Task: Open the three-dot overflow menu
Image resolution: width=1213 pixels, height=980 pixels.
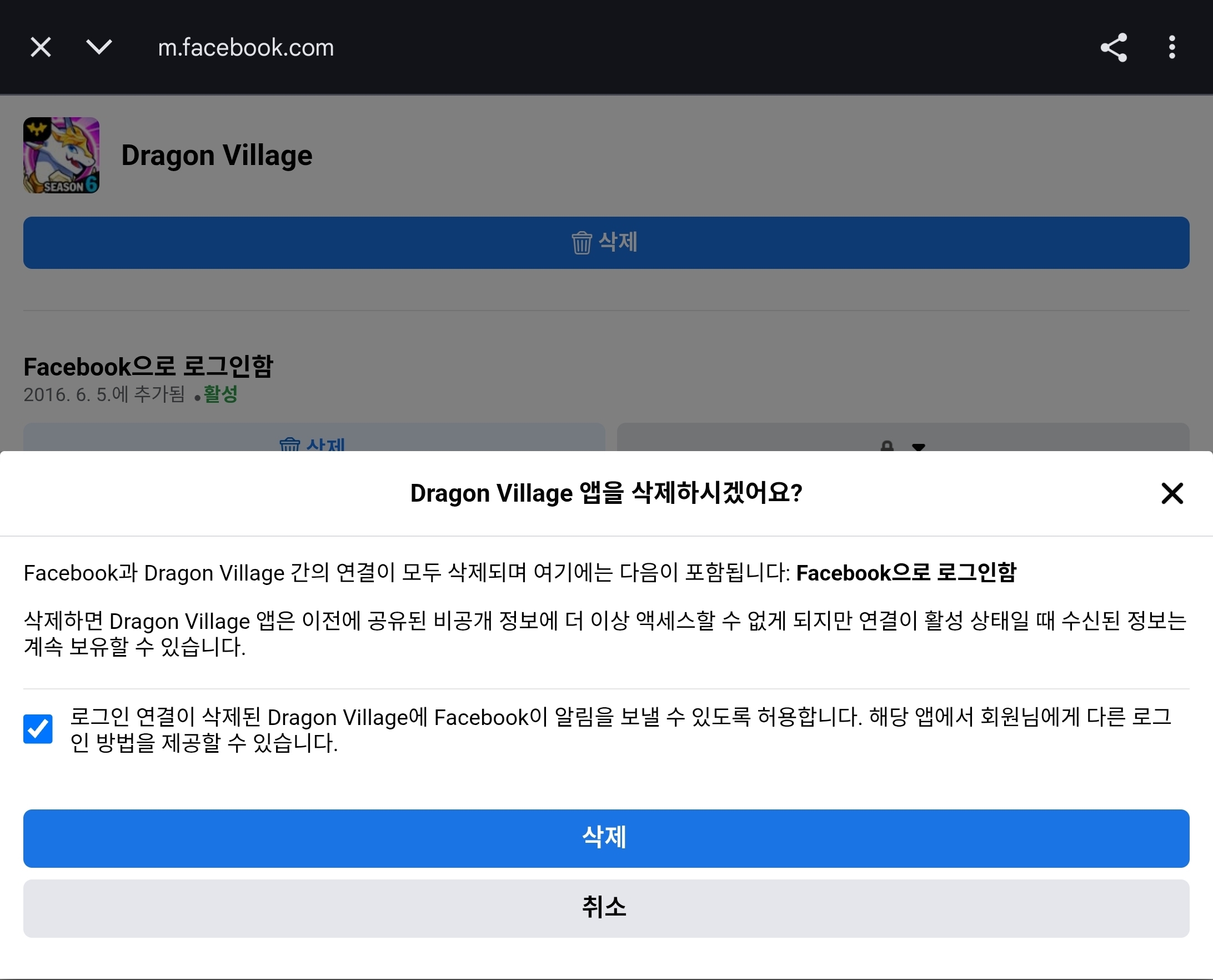Action: (1172, 47)
